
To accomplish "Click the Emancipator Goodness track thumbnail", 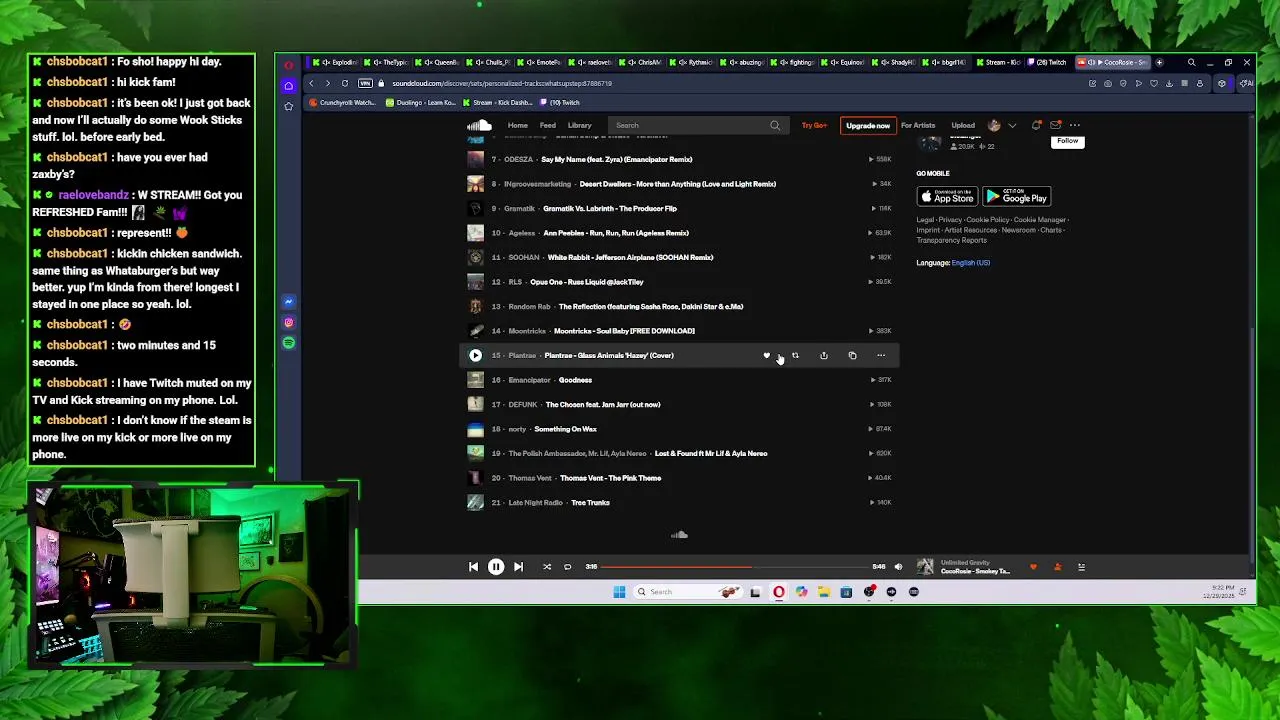I will [x=475, y=380].
